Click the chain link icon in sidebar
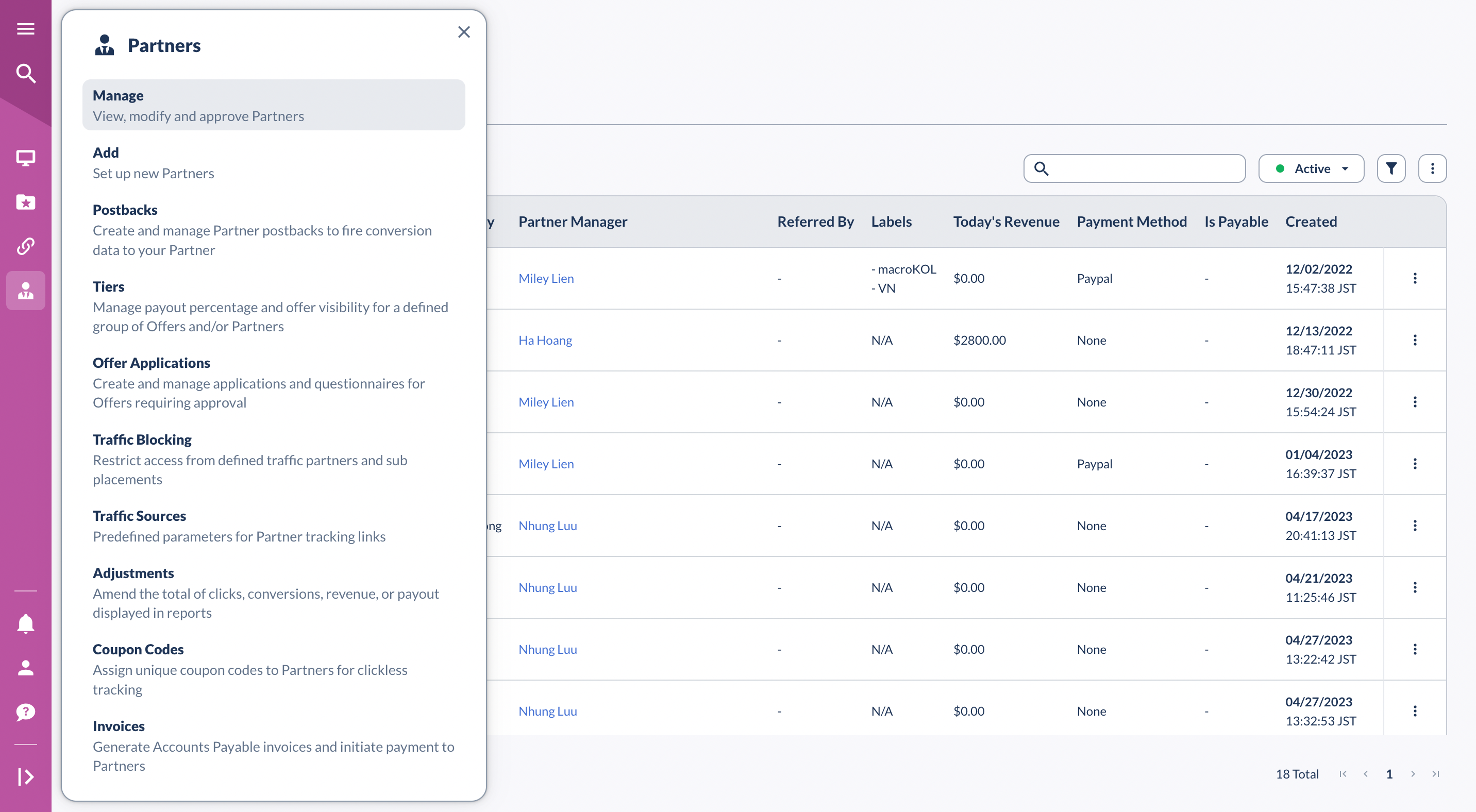Viewport: 1476px width, 812px height. [x=26, y=246]
